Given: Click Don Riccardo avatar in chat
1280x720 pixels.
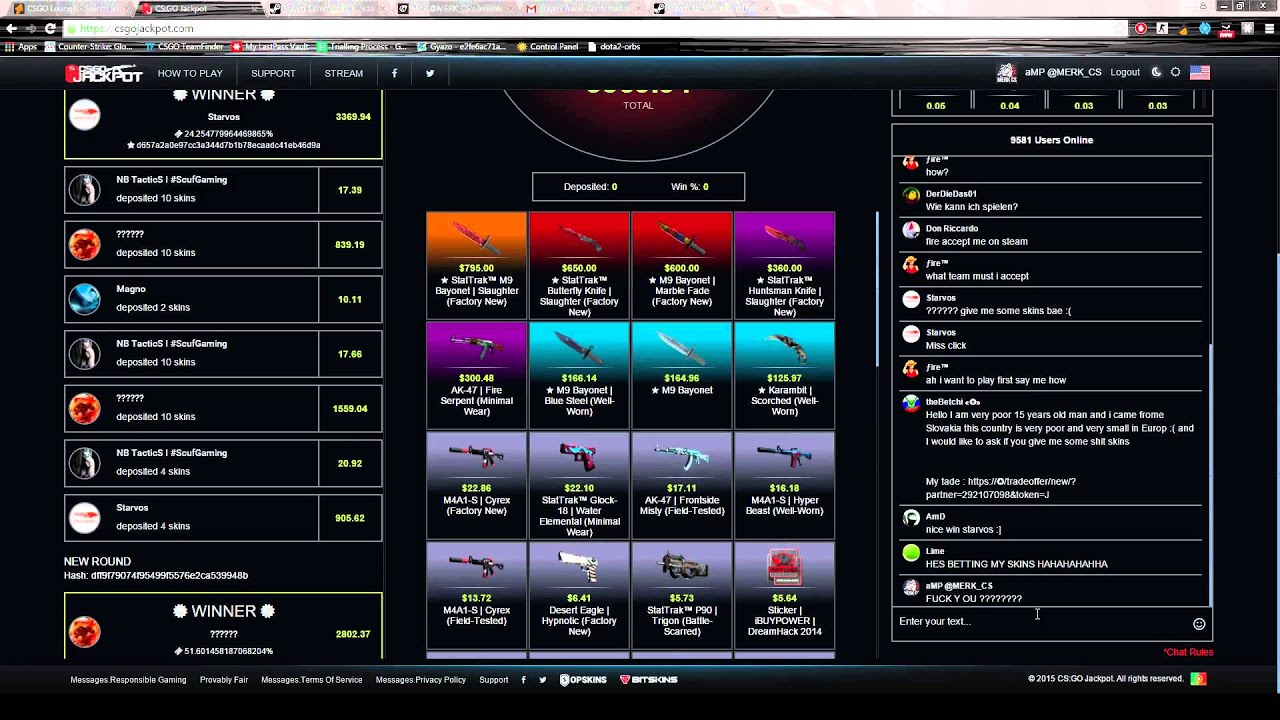Looking at the screenshot, I should (x=911, y=230).
